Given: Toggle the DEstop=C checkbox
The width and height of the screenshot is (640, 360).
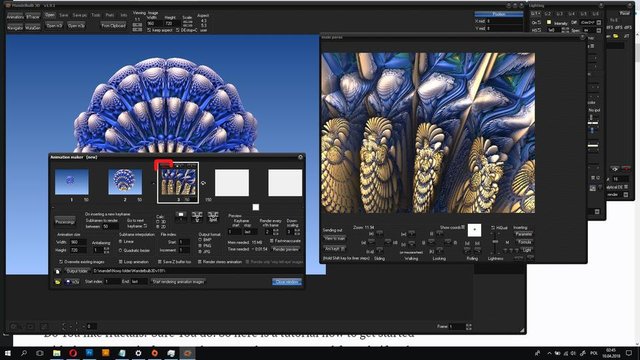Looking at the screenshot, I should coord(177,30).
